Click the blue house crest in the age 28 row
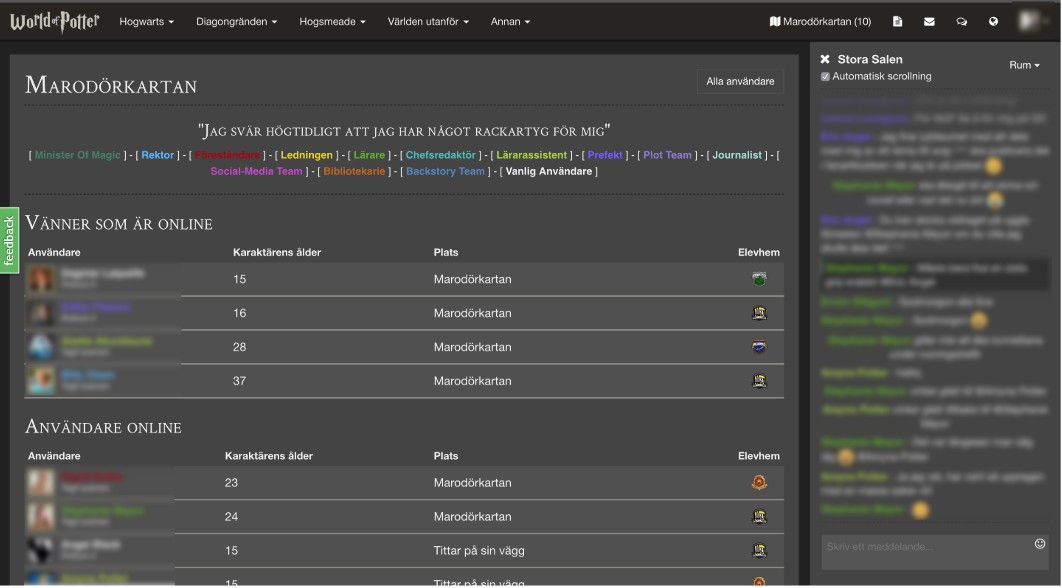 (x=759, y=347)
